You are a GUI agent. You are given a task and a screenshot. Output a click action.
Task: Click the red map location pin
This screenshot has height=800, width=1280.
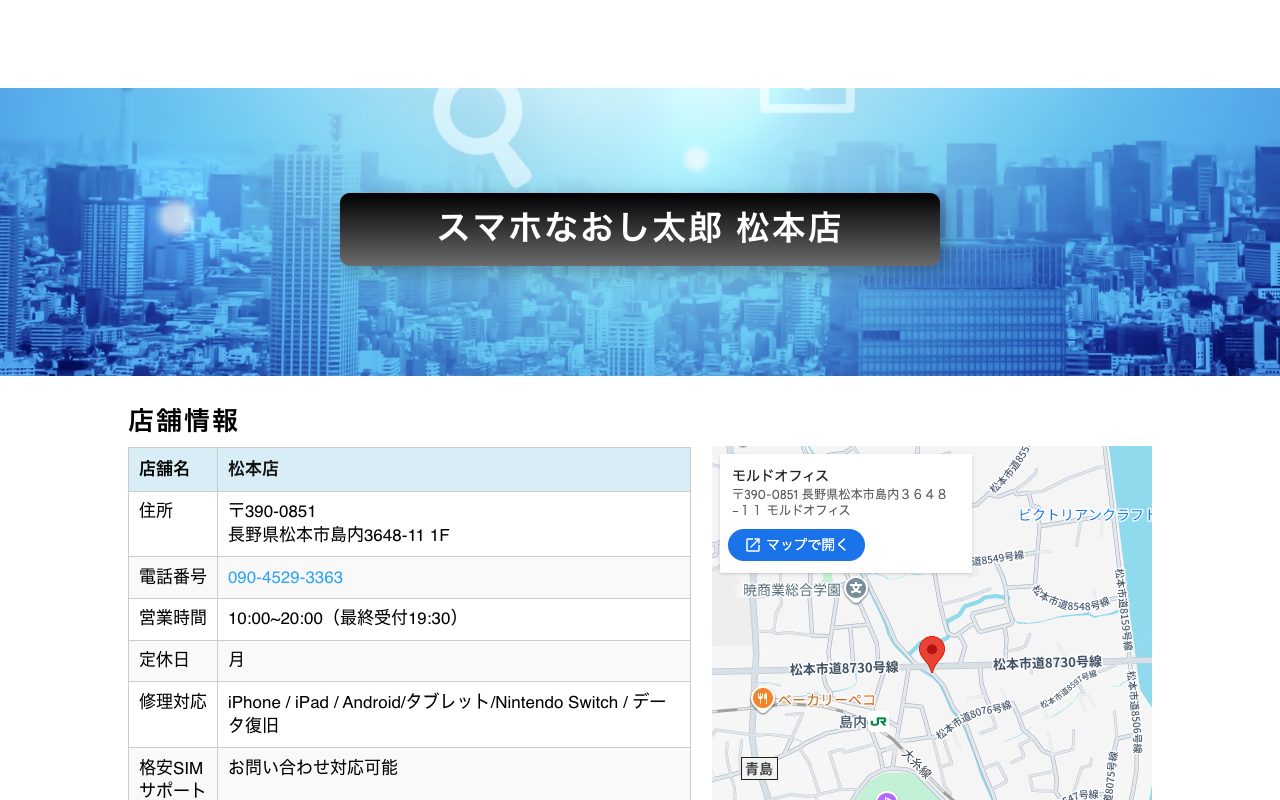pyautogui.click(x=932, y=654)
